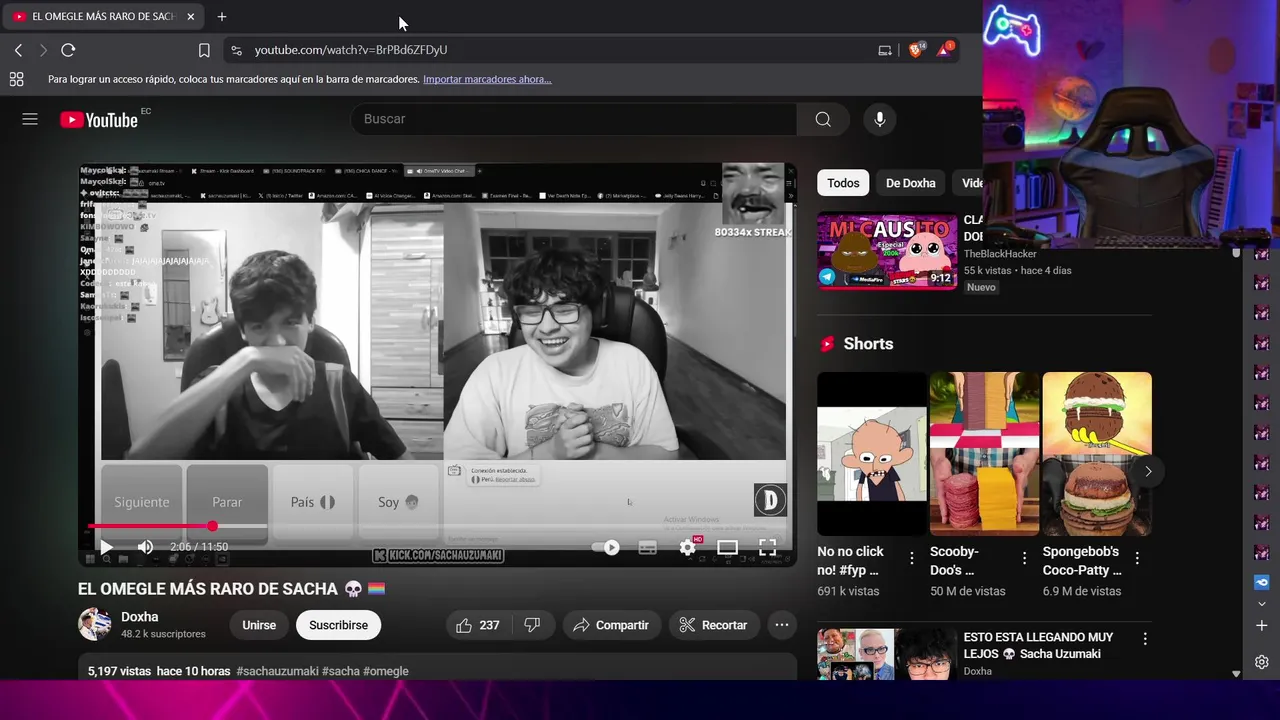Click the video progress scrubber handle
1280x720 pixels.
coord(212,526)
